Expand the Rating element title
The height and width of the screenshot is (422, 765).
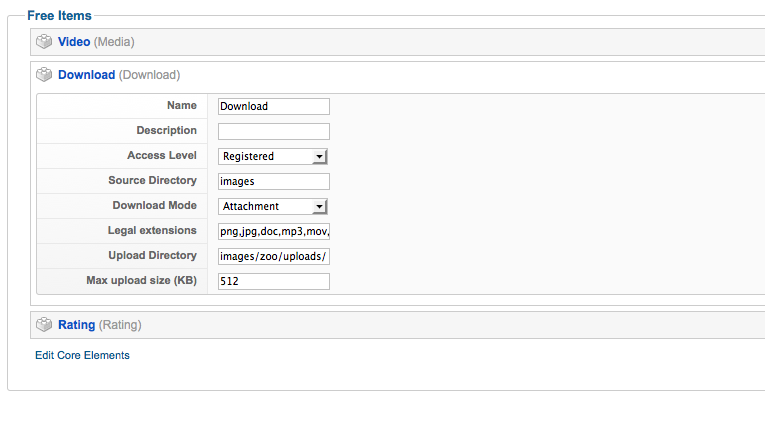(x=77, y=325)
